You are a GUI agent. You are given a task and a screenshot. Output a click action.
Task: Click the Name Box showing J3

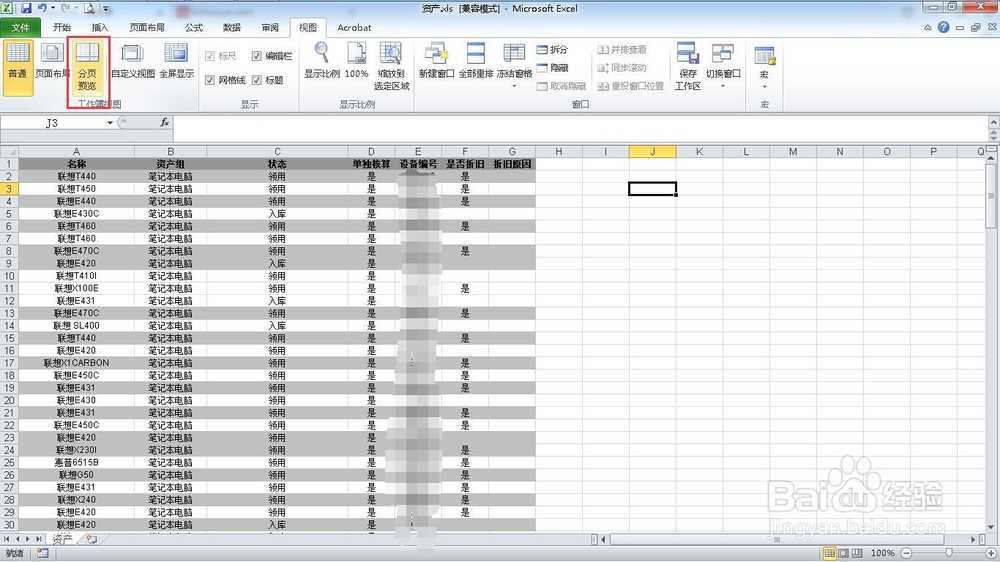(52, 122)
